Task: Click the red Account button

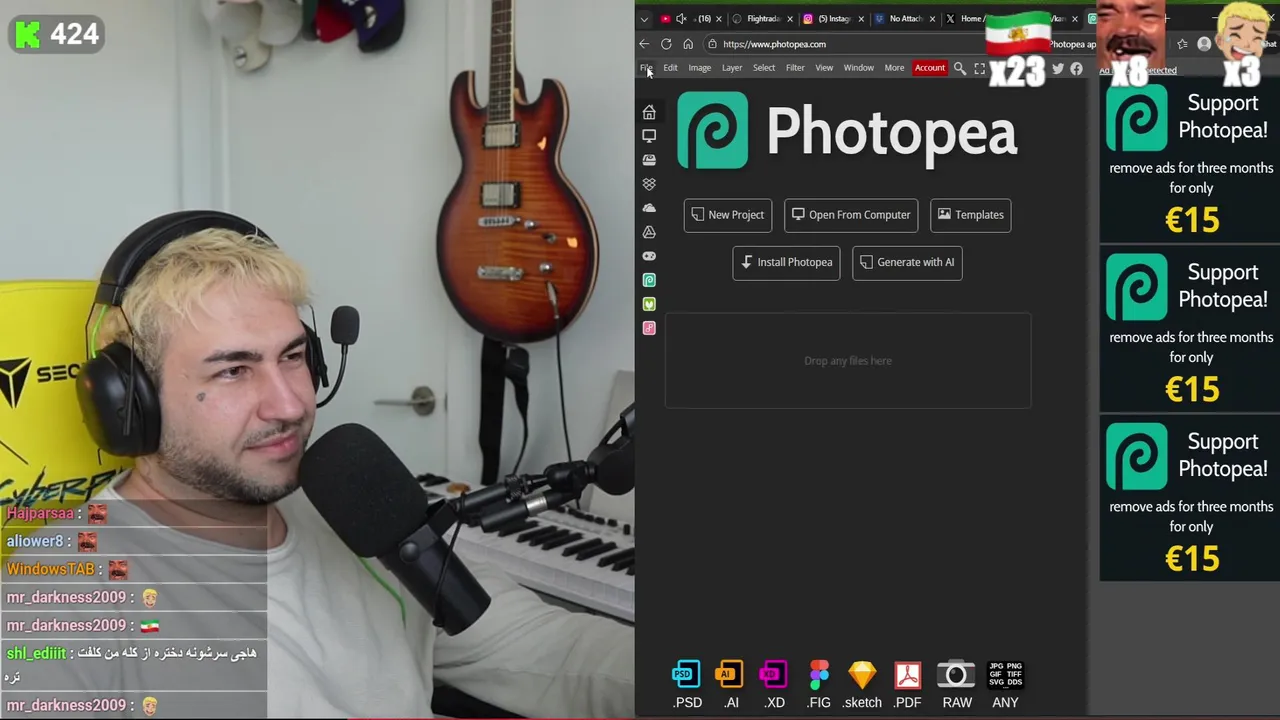Action: (x=930, y=68)
